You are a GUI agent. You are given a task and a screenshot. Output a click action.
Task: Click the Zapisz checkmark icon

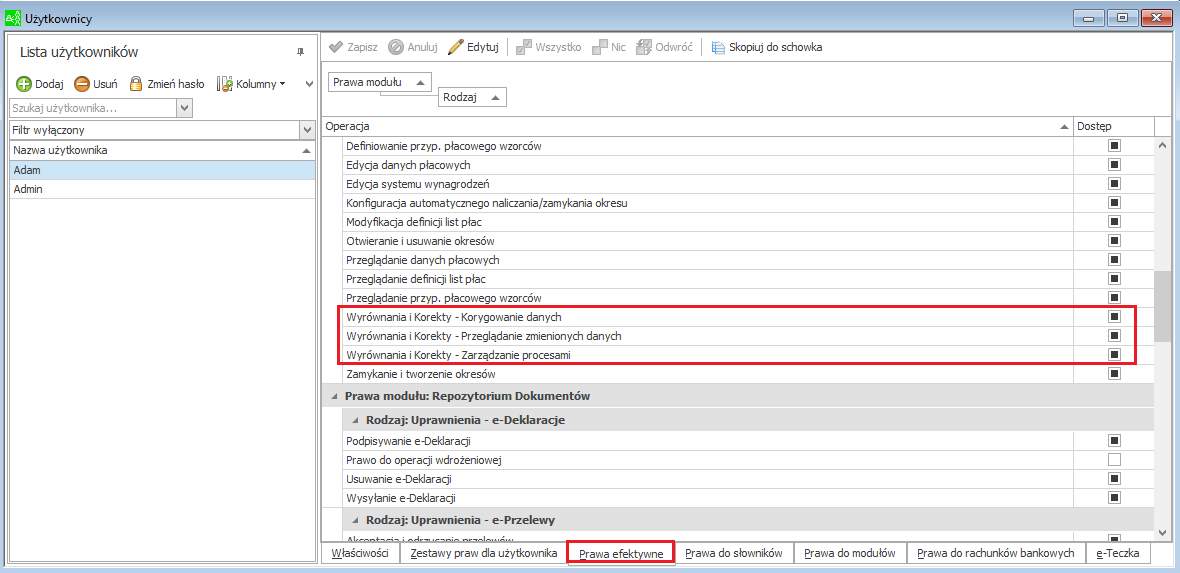336,47
